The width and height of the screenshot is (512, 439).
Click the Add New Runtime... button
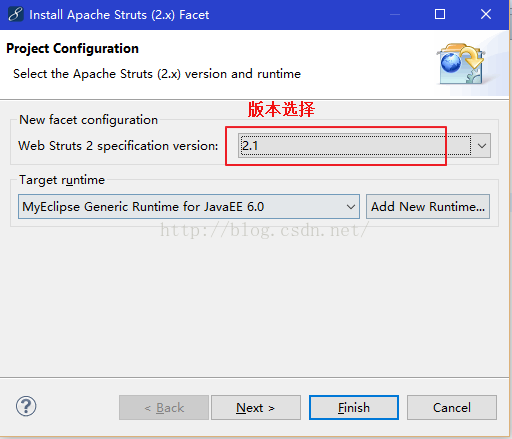point(428,207)
